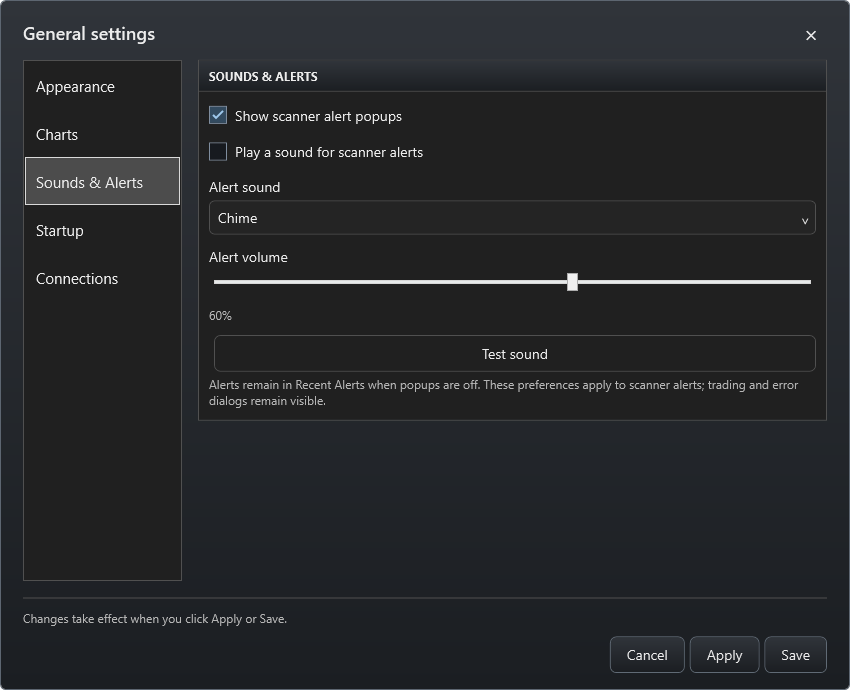Switch to the Charts settings section
The image size is (850, 690).
click(x=102, y=134)
